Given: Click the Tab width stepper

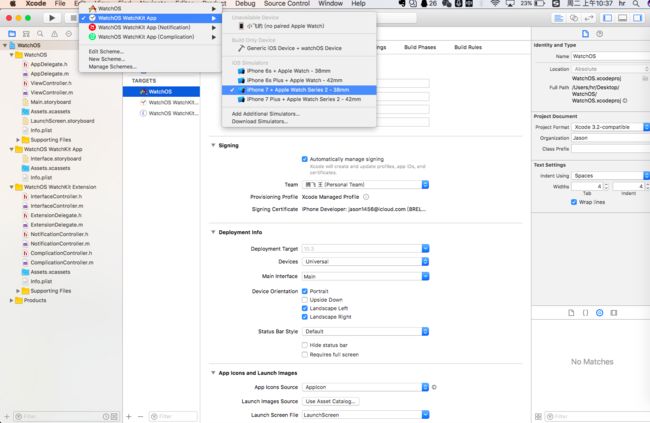Looking at the screenshot, I should click(x=606, y=187).
